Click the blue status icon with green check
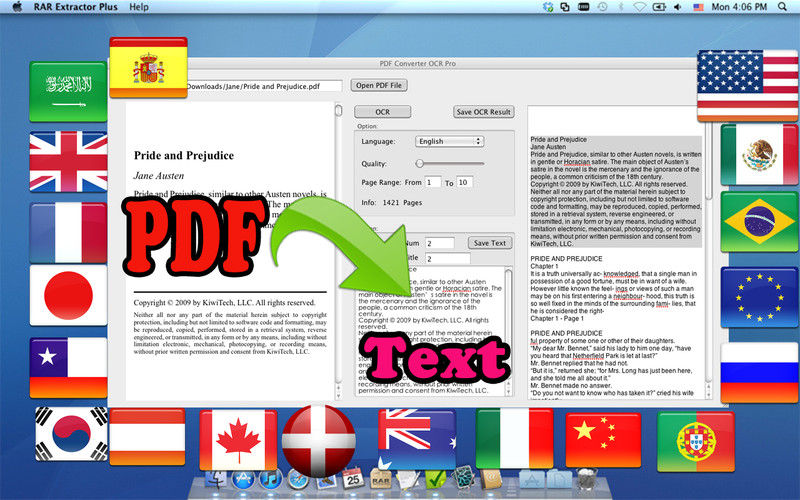The width and height of the screenshot is (800, 500). click(x=548, y=7)
